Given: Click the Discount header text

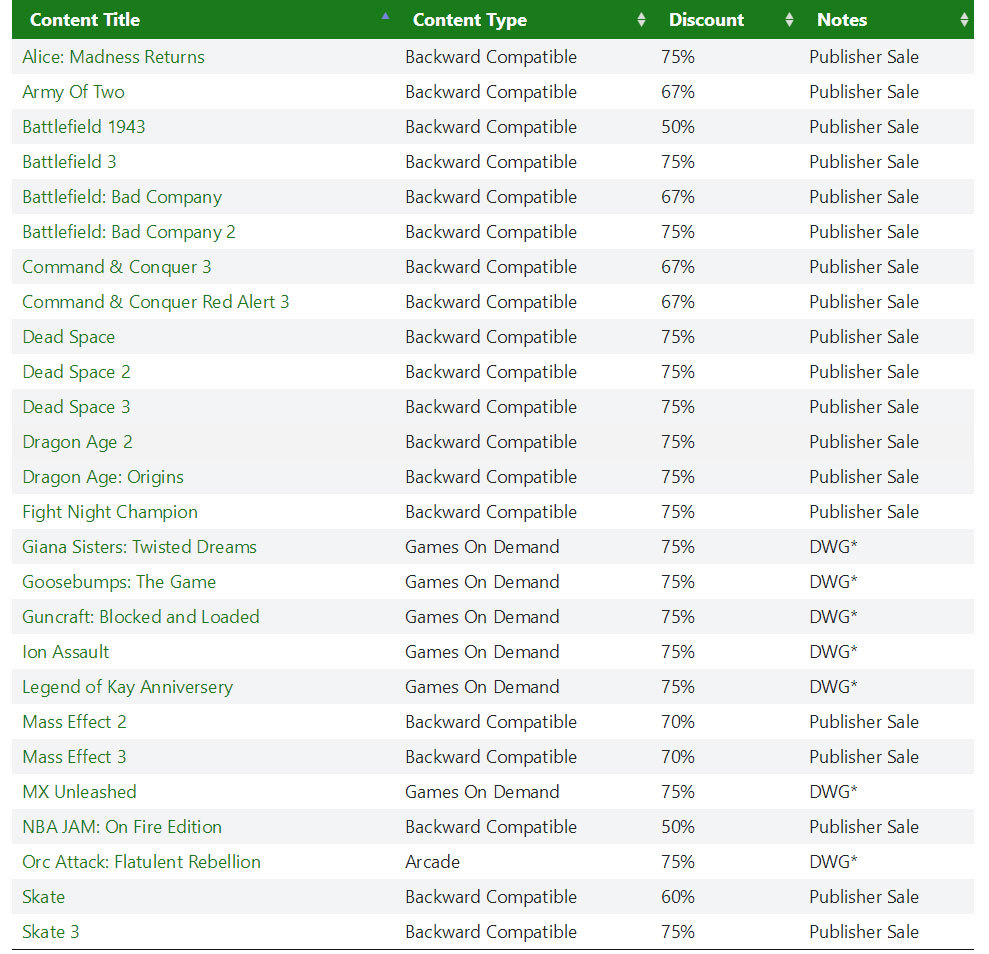Looking at the screenshot, I should coord(706,20).
